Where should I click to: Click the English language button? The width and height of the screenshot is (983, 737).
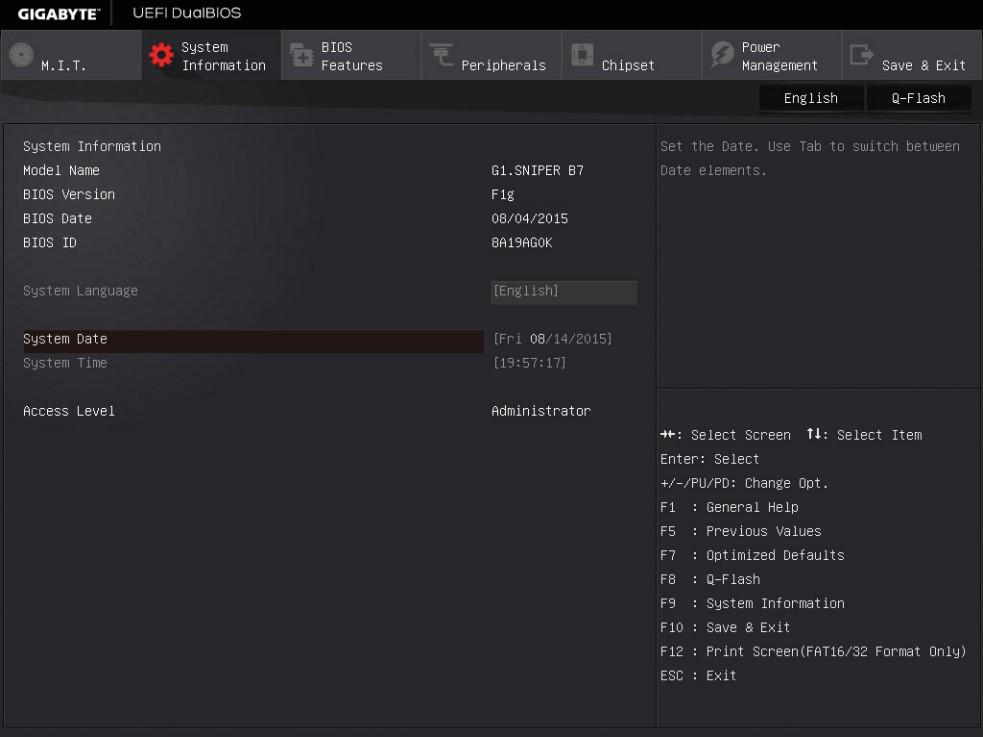coord(811,98)
